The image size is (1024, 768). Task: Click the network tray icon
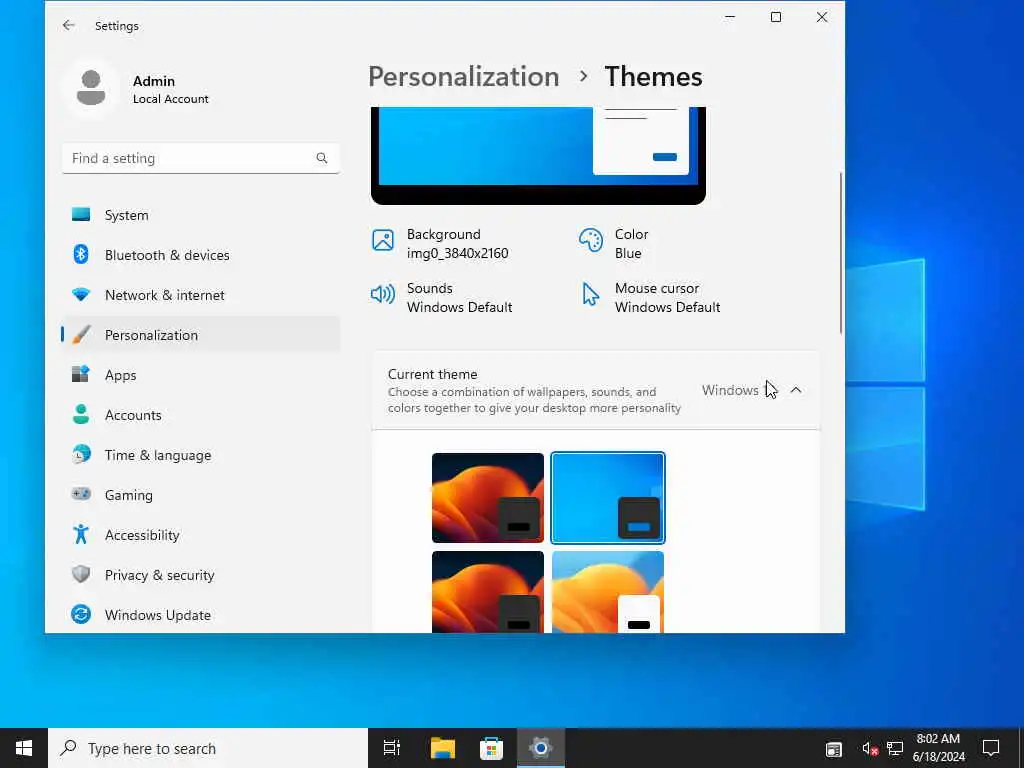(895, 748)
